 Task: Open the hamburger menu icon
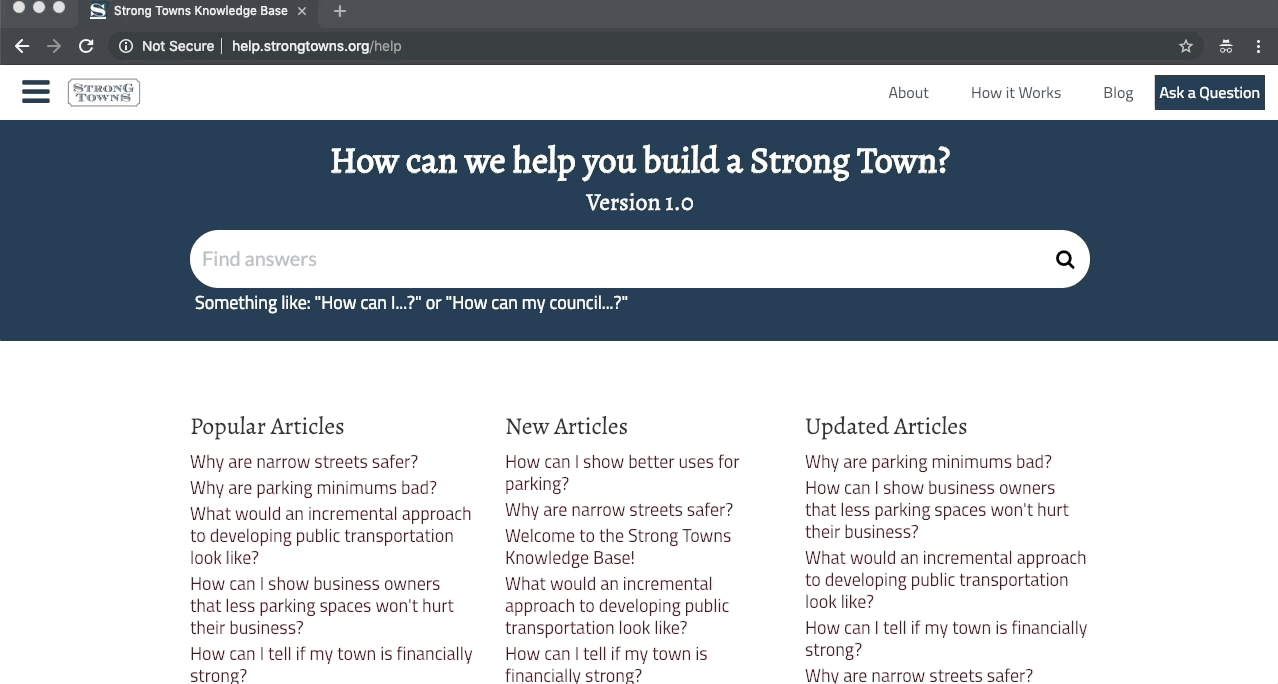click(36, 92)
